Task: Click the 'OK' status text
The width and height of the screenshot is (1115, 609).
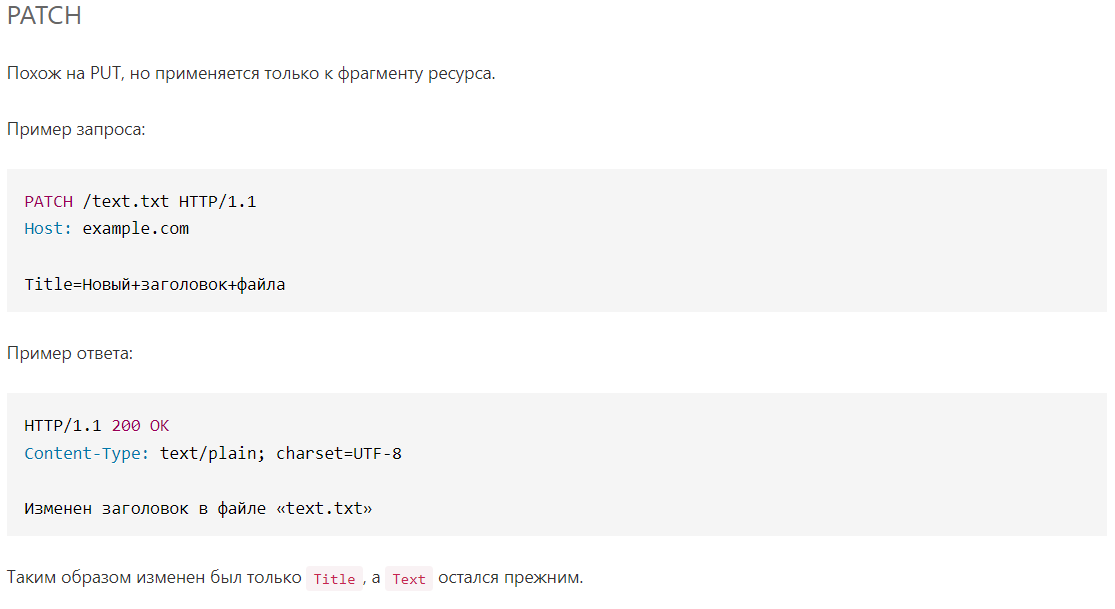Action: coord(160,426)
